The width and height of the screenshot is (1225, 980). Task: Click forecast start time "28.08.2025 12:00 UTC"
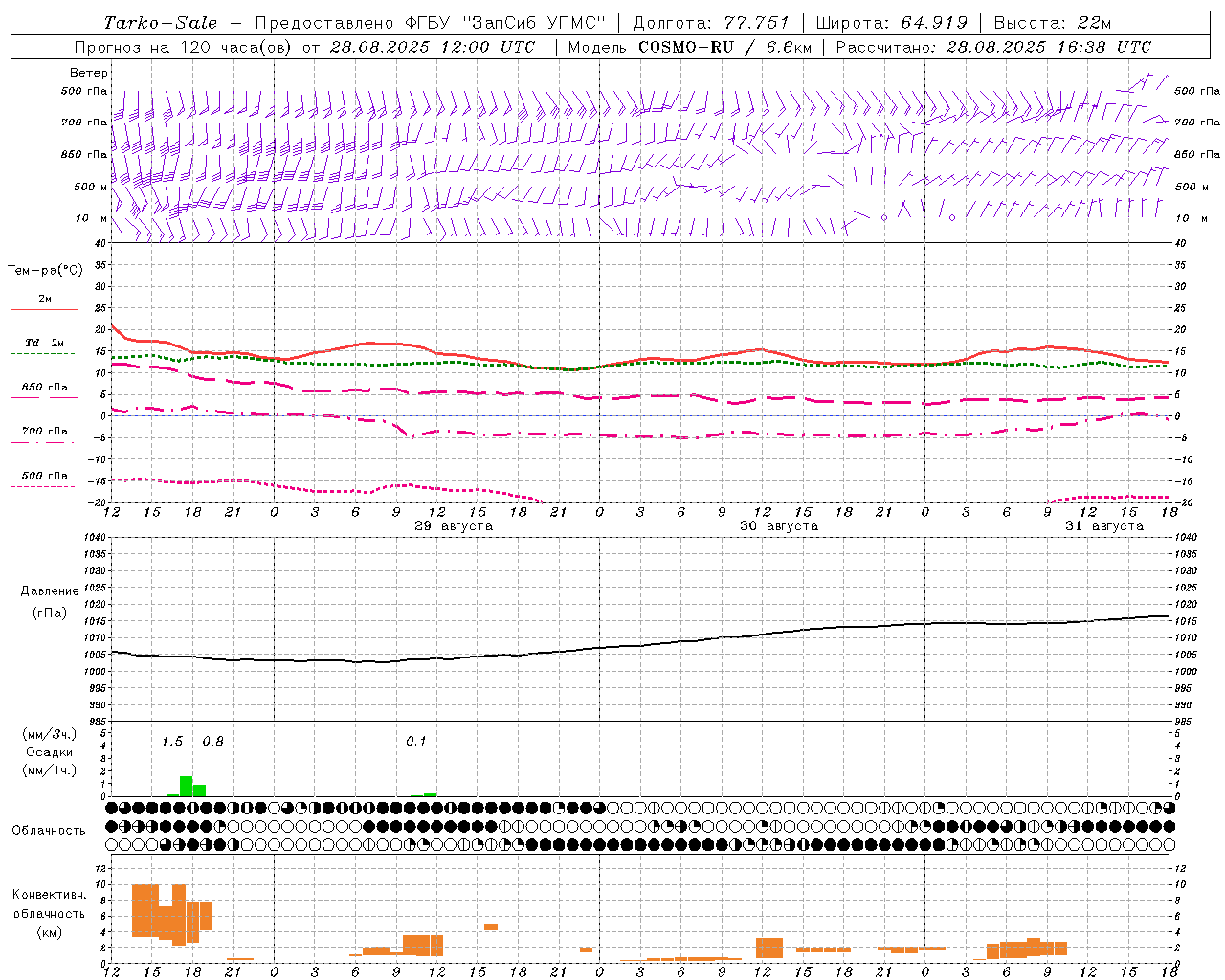[x=433, y=47]
